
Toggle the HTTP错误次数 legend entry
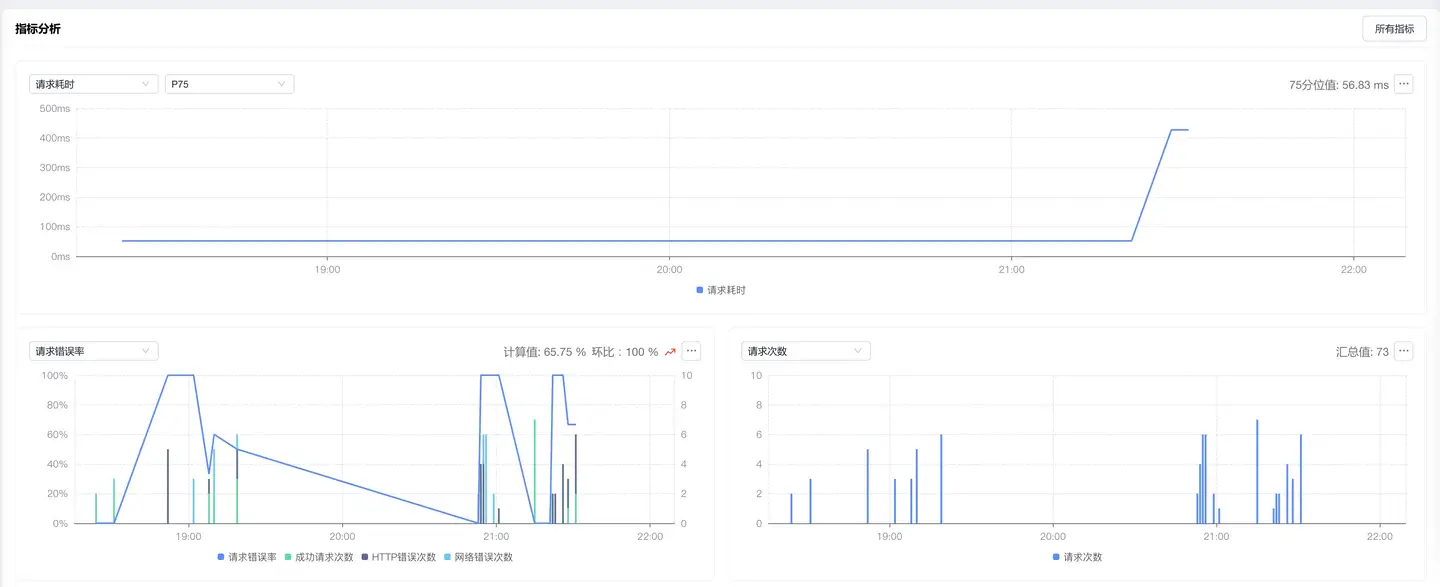pyautogui.click(x=398, y=557)
